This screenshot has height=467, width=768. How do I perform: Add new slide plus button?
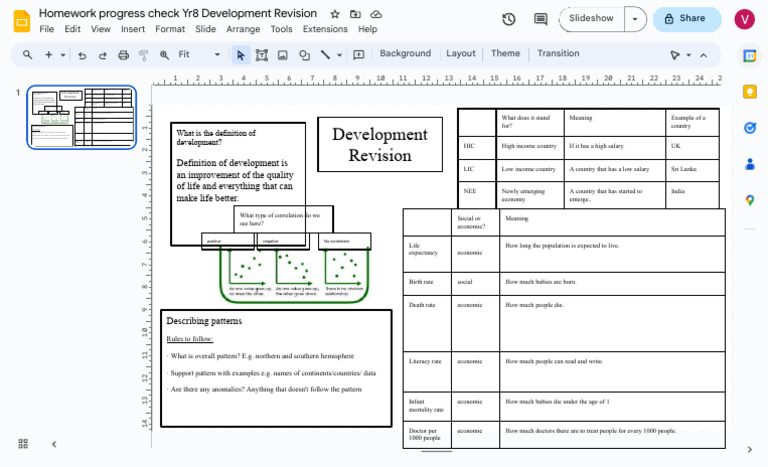tap(48, 54)
